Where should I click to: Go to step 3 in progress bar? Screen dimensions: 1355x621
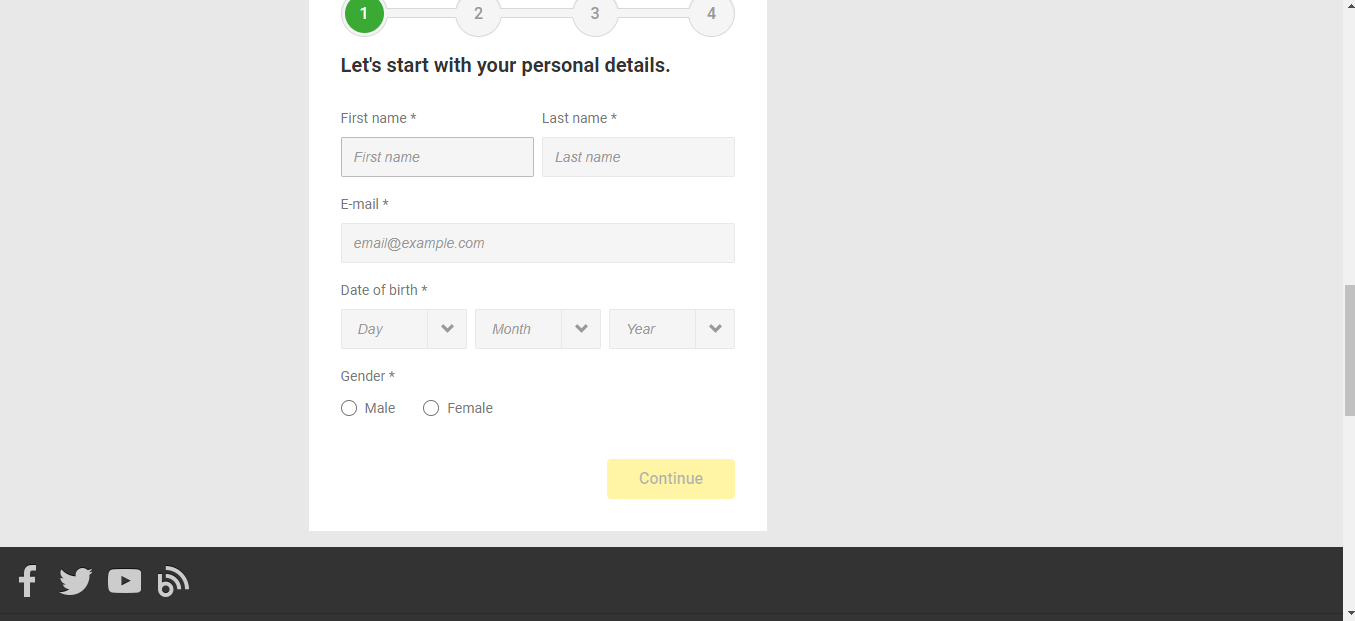(595, 14)
